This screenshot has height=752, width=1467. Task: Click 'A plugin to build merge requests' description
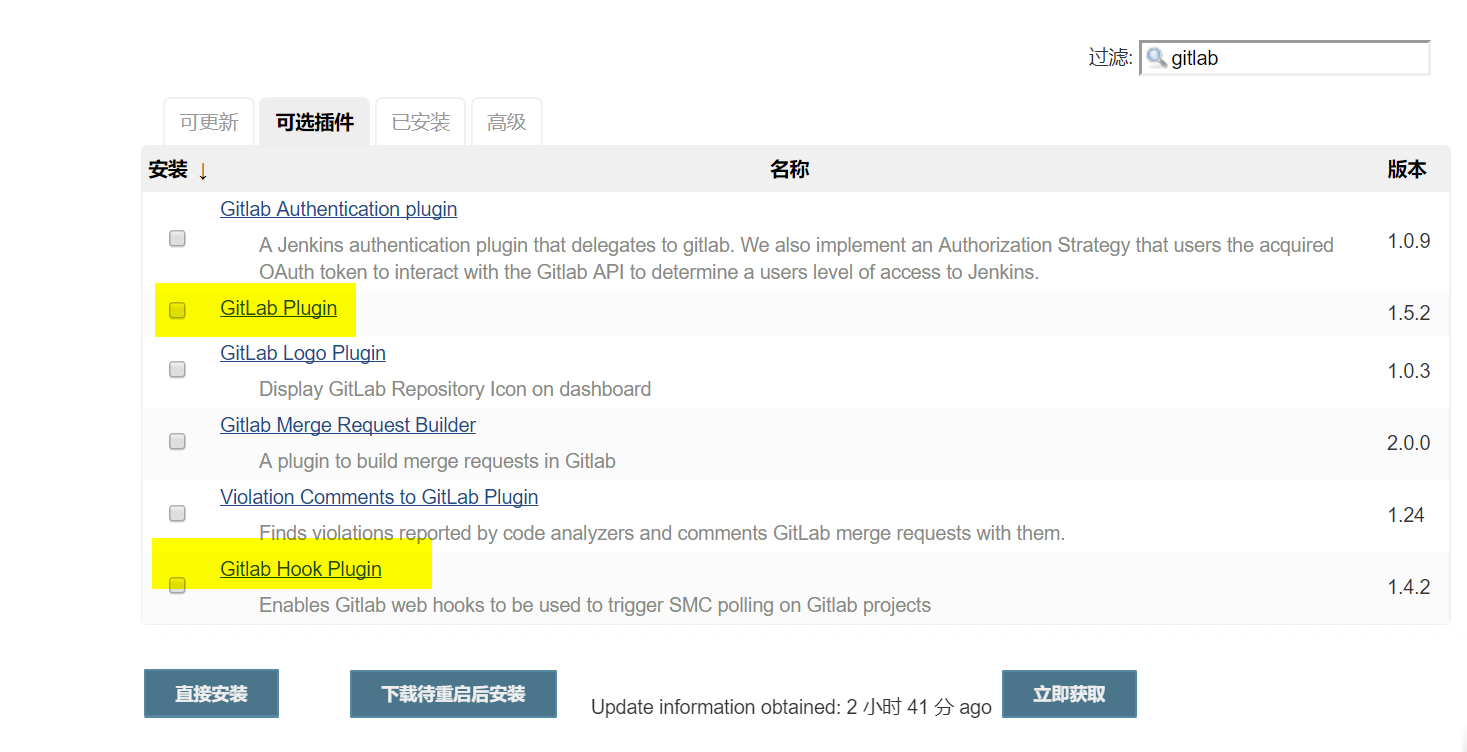point(437,461)
